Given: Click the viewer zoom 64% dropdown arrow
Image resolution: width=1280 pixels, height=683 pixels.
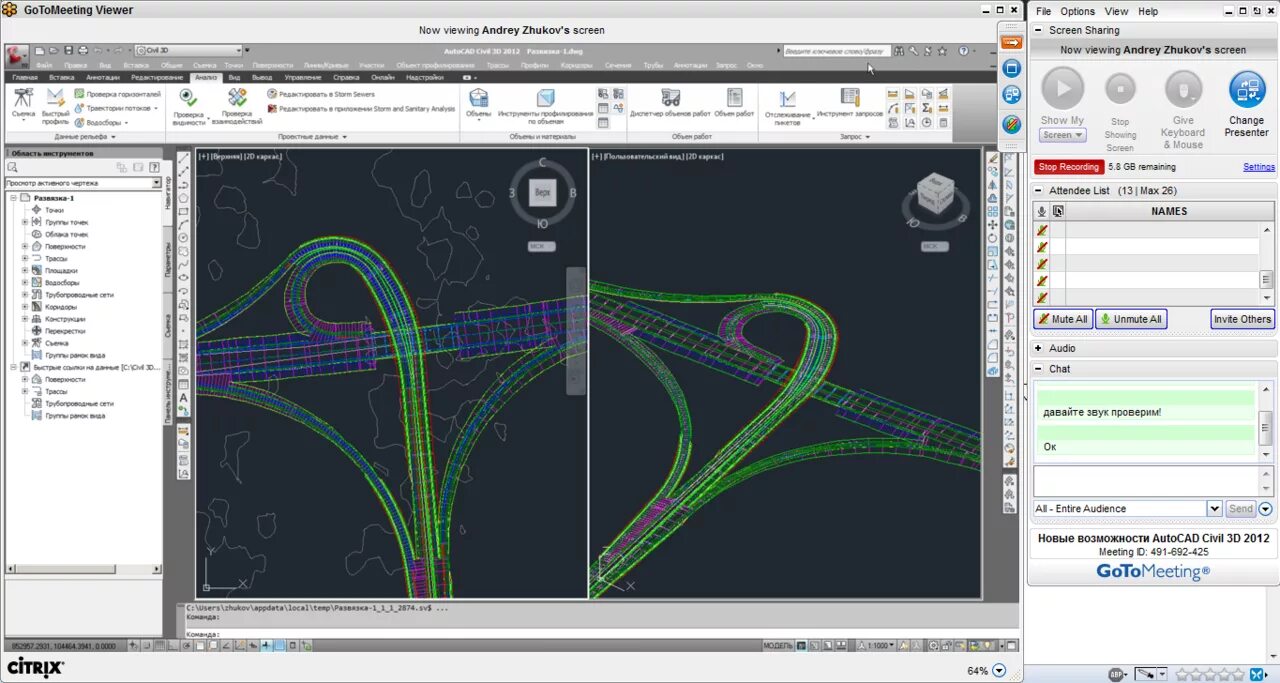Looking at the screenshot, I should tap(1000, 671).
